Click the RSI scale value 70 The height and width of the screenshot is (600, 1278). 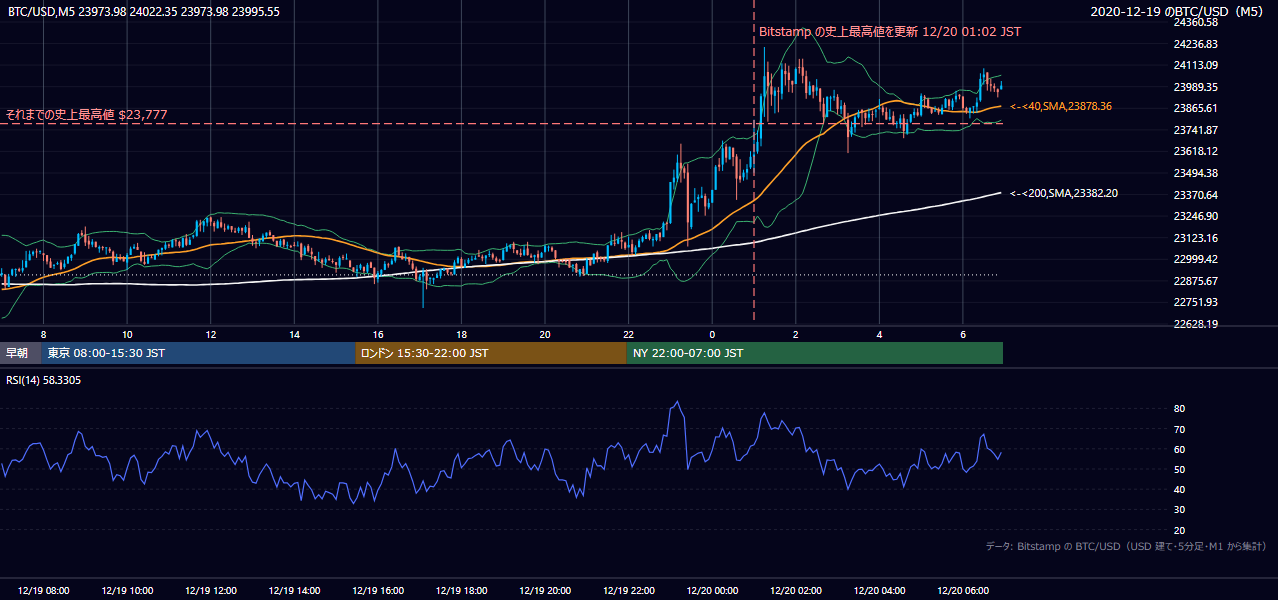click(1179, 429)
